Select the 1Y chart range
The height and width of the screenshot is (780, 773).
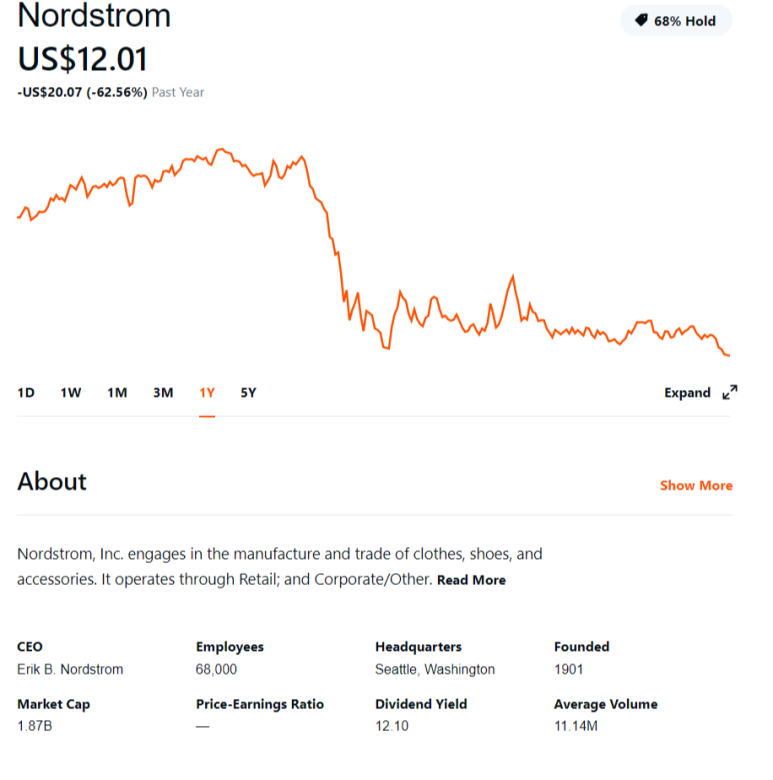click(207, 393)
